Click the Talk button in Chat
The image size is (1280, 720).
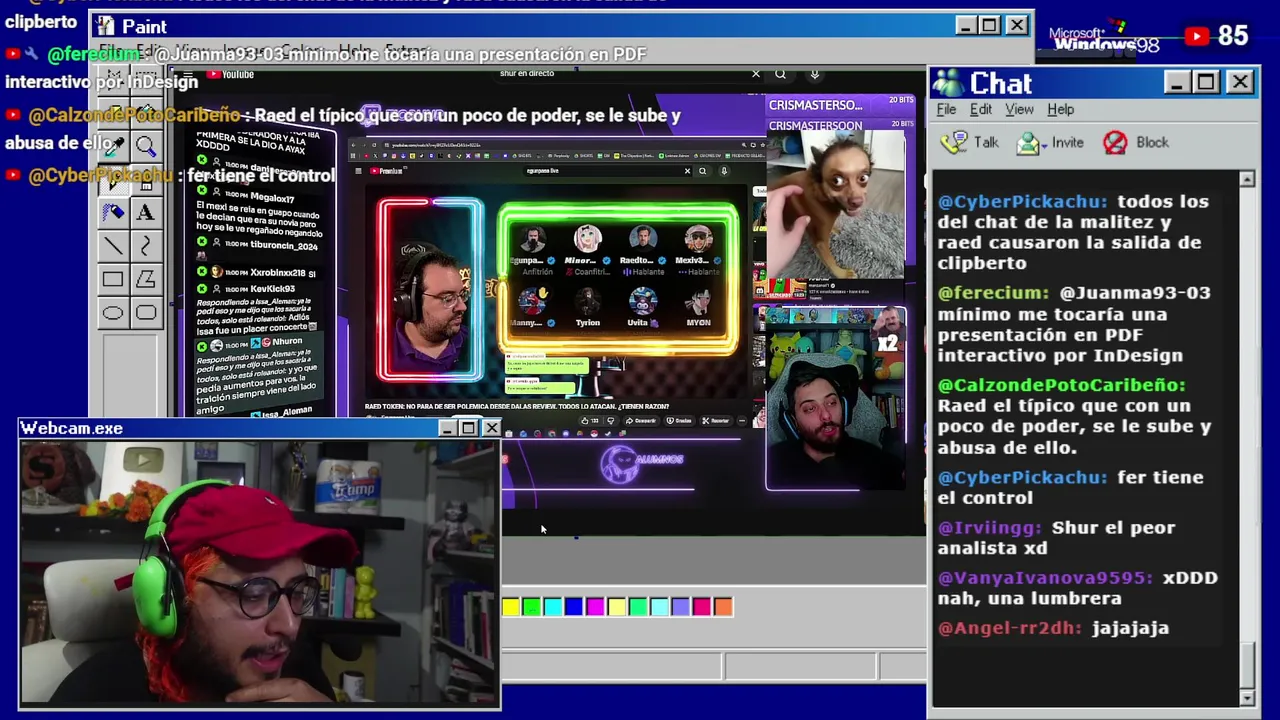pos(971,142)
